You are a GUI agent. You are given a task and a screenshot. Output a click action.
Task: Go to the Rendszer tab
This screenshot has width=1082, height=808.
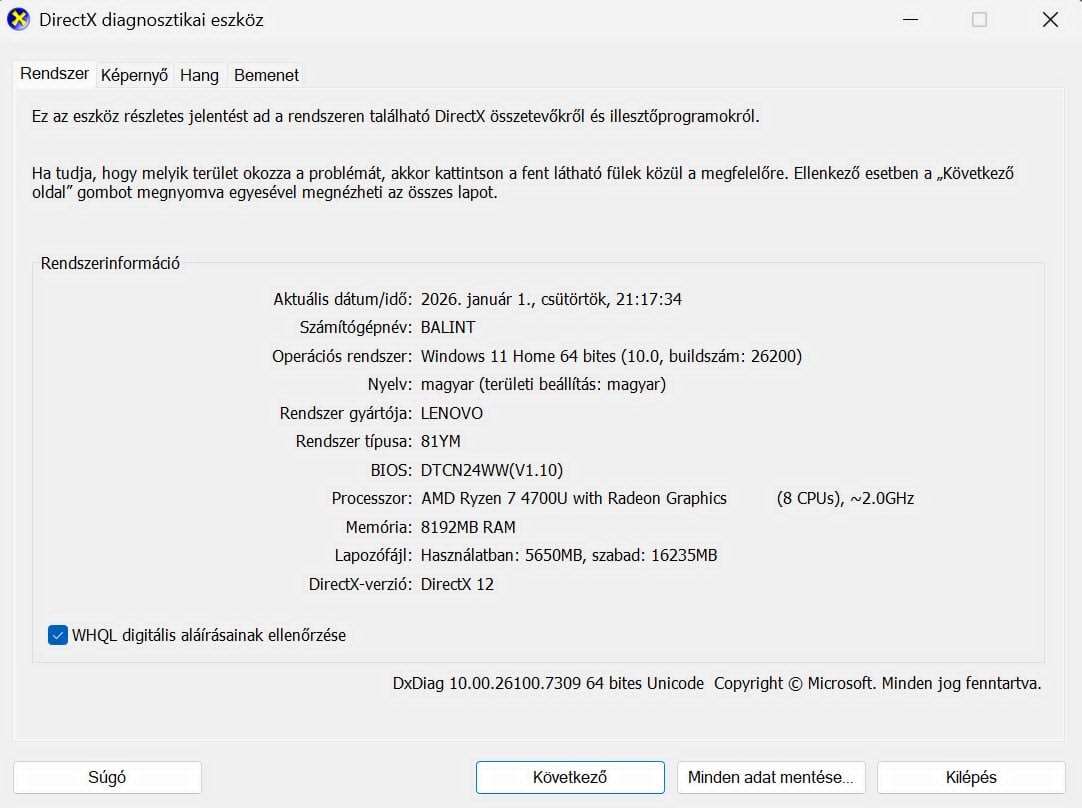click(x=55, y=74)
